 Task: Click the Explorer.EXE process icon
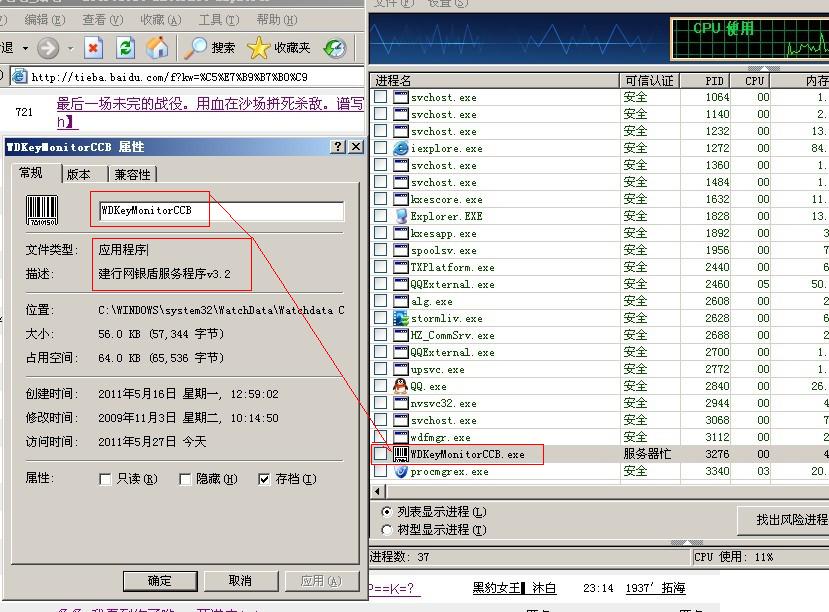click(x=401, y=216)
